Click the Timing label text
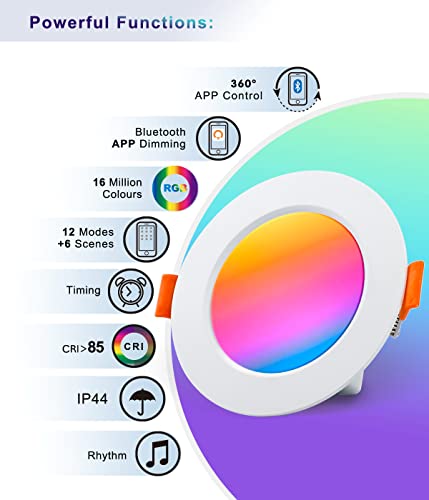The width and height of the screenshot is (429, 500). 83,290
